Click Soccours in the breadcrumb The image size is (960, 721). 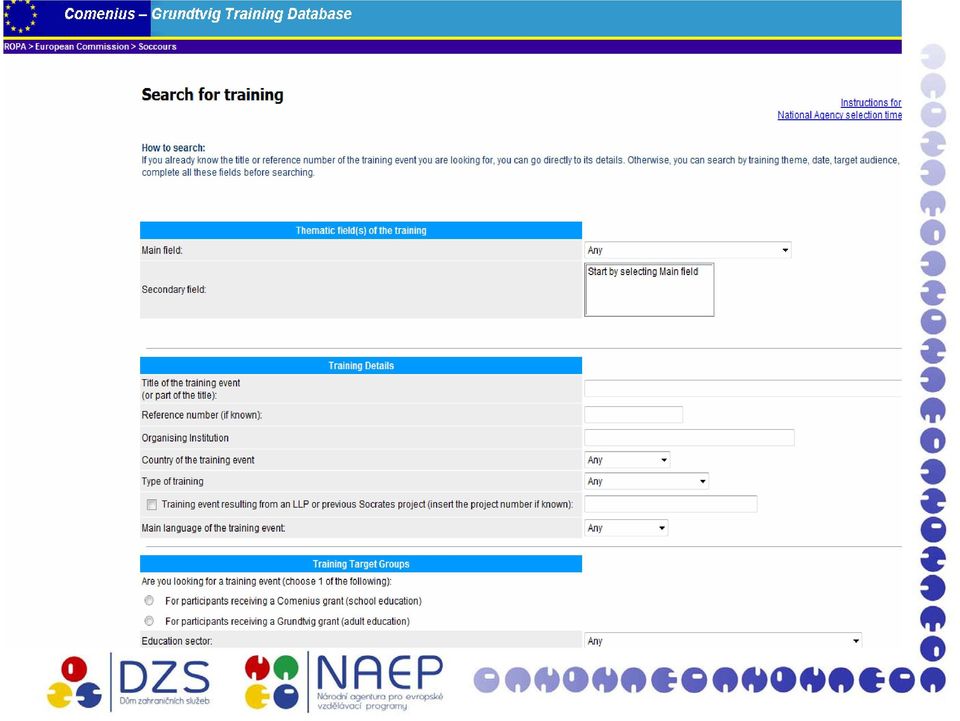(x=157, y=47)
